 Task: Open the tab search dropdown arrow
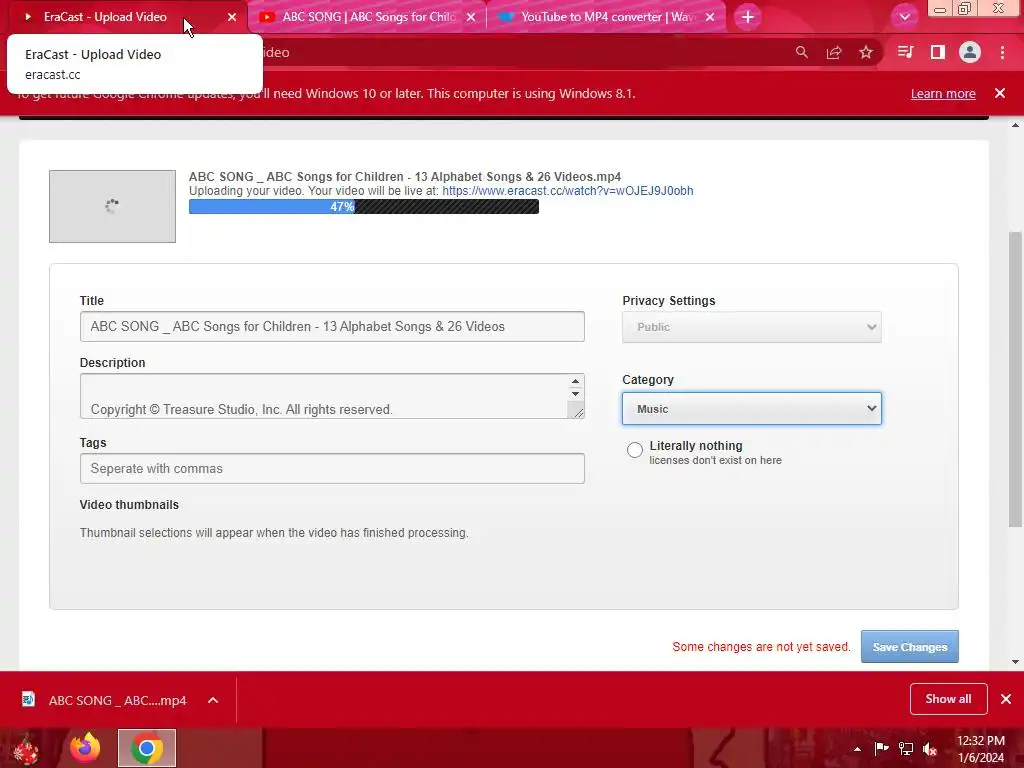(x=905, y=17)
